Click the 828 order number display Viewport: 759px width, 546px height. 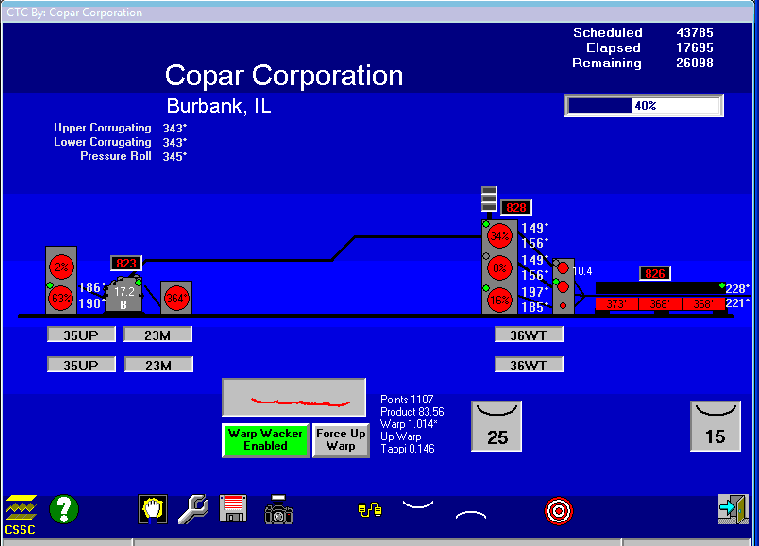tap(516, 208)
